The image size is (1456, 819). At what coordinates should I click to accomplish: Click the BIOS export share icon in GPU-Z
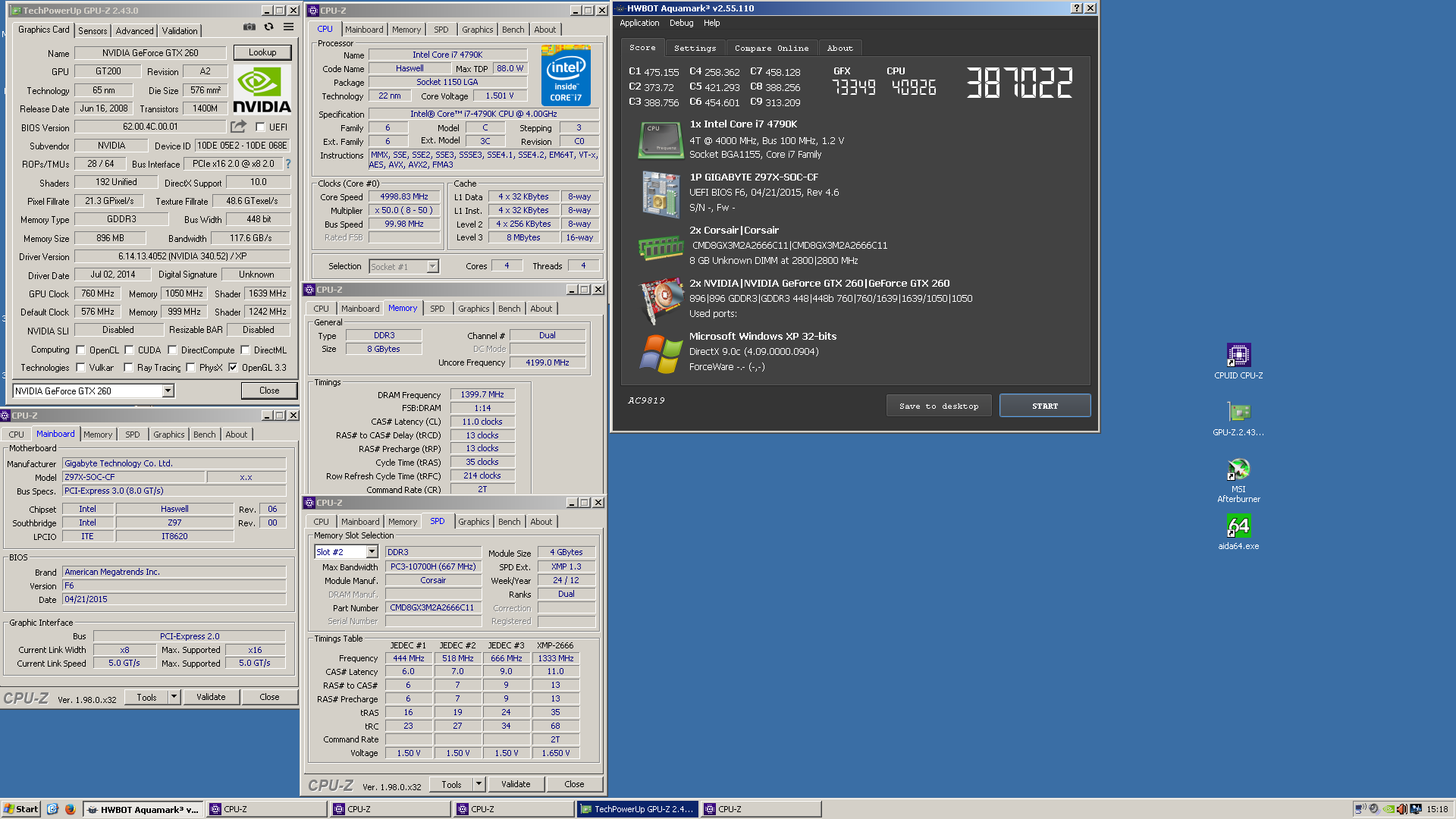click(x=239, y=127)
